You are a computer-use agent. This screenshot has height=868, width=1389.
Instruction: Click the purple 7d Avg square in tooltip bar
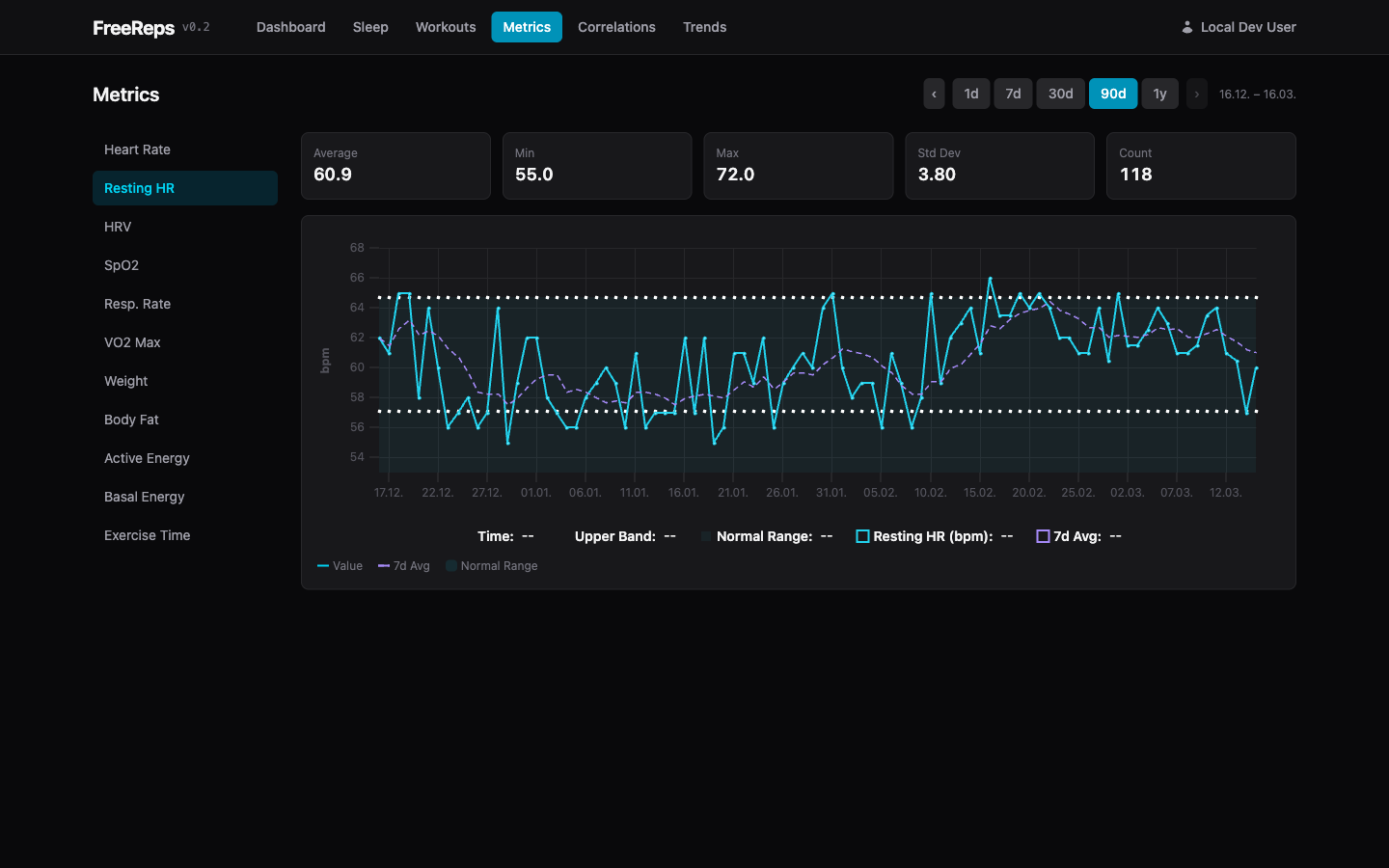coord(1043,535)
